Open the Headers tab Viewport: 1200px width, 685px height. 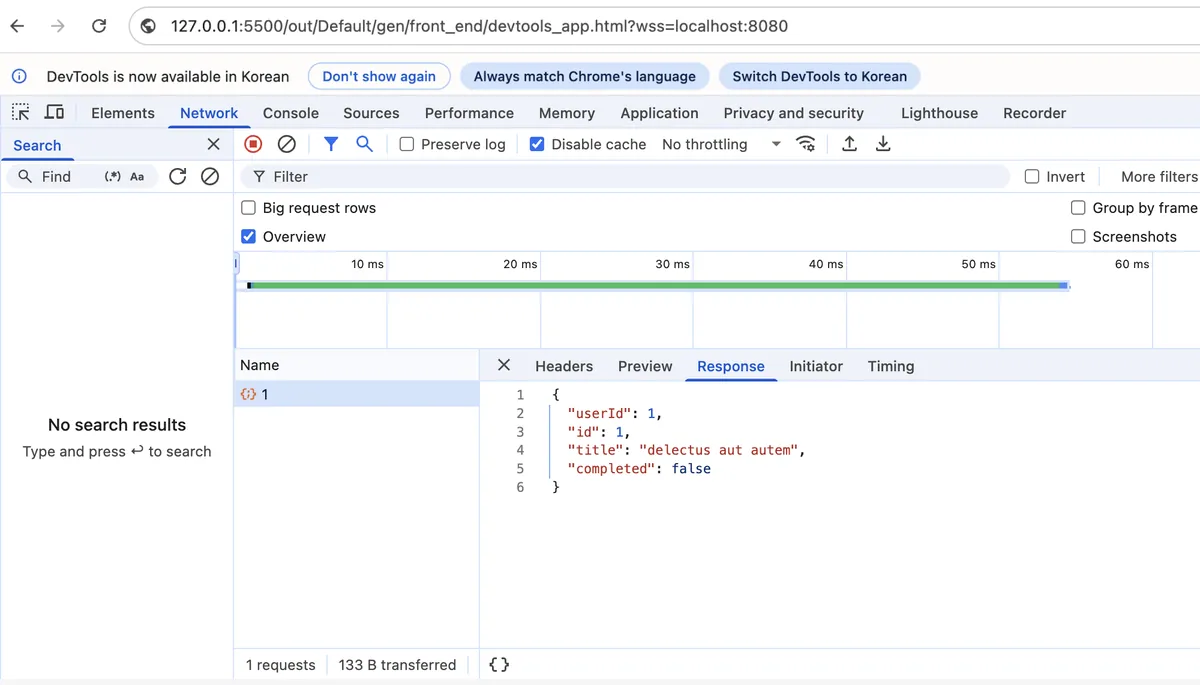click(564, 366)
